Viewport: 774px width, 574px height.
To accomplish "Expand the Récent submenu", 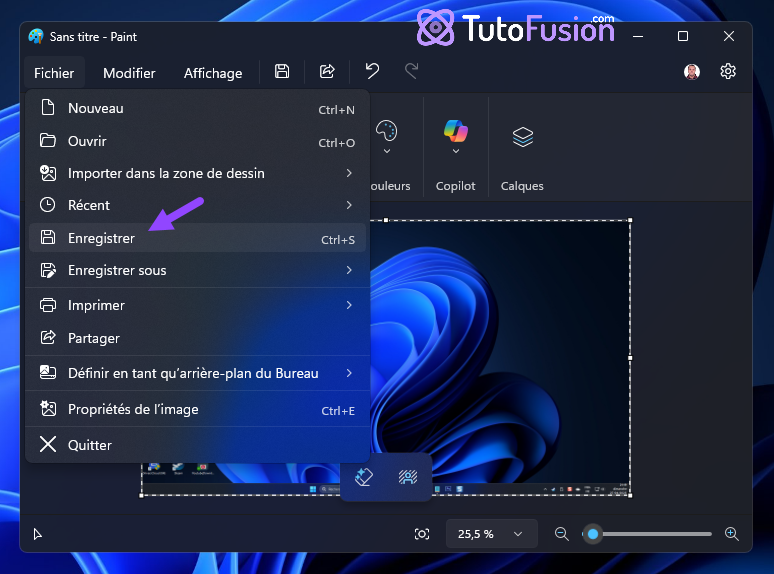I will (197, 205).
